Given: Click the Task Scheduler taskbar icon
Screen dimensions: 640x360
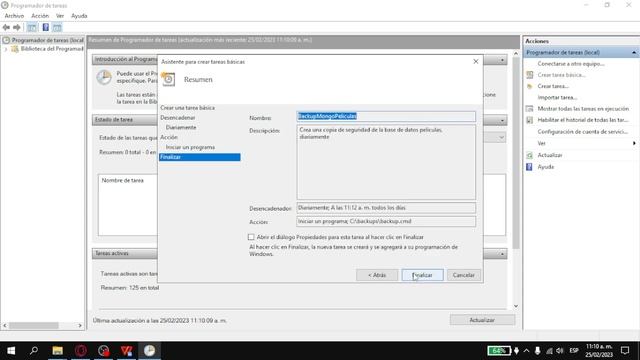Looking at the screenshot, I should (x=149, y=351).
